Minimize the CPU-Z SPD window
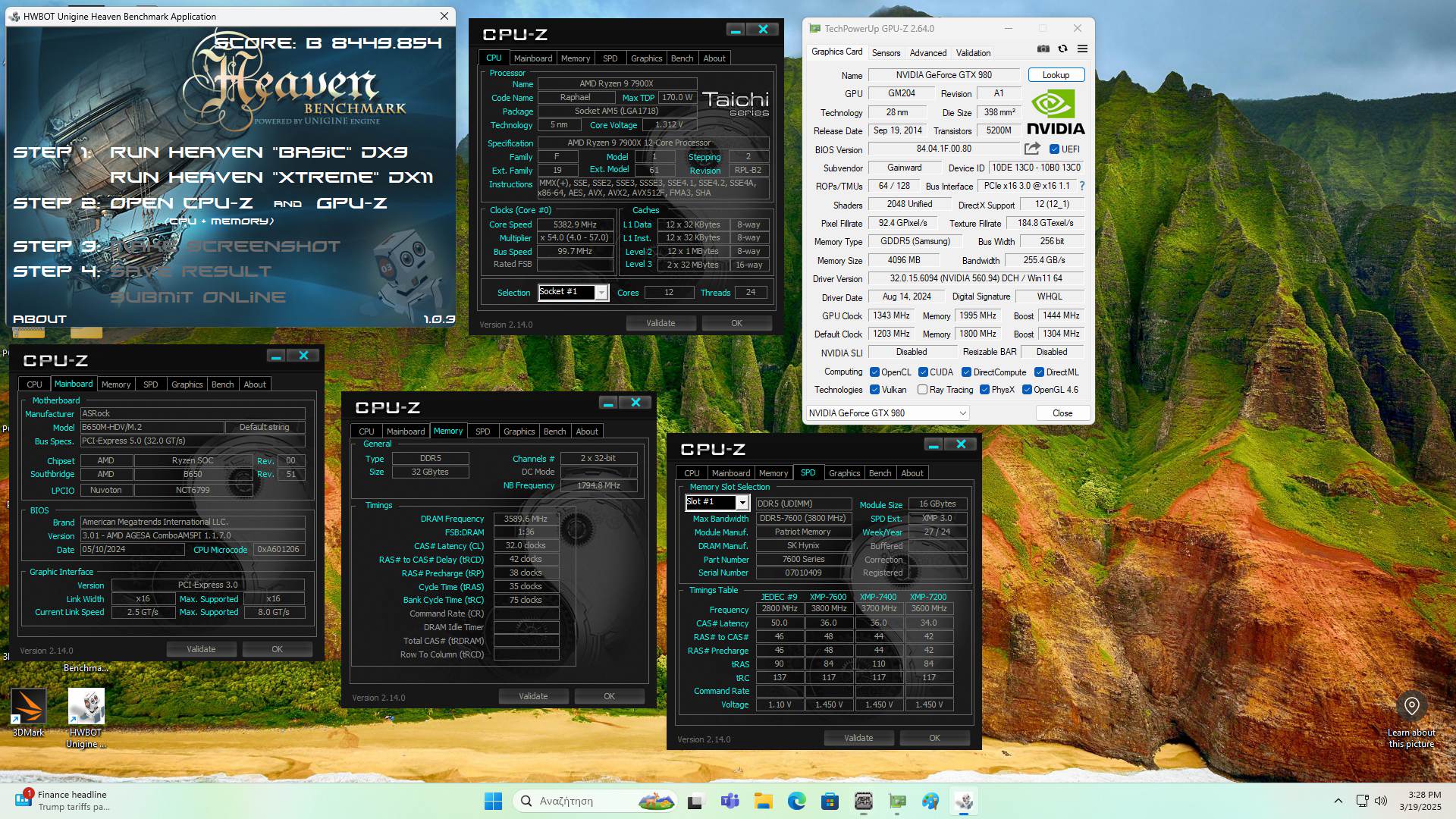The width and height of the screenshot is (1456, 819). click(934, 444)
